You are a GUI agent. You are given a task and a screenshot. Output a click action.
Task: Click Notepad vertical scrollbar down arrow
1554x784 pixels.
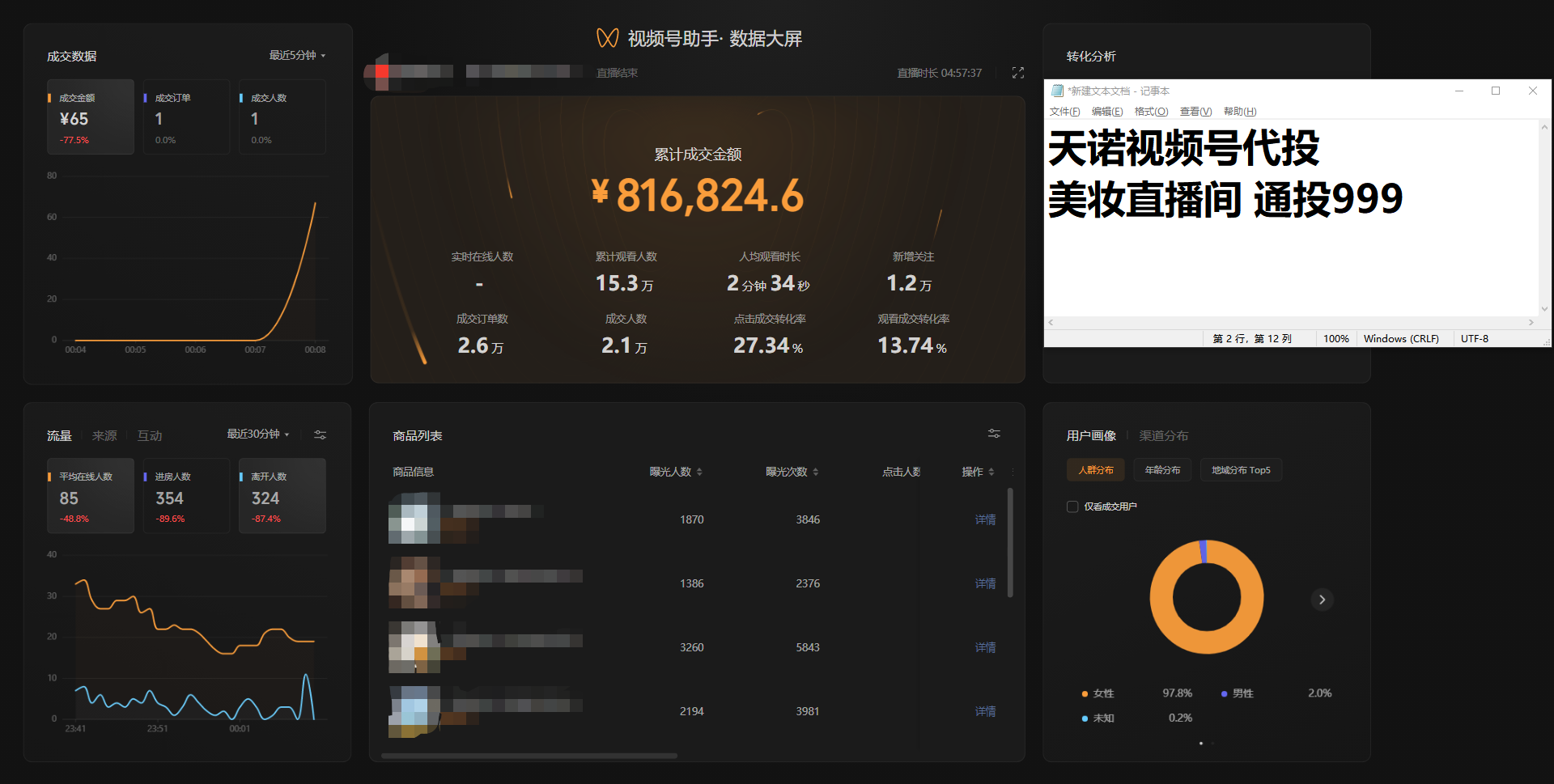1544,308
